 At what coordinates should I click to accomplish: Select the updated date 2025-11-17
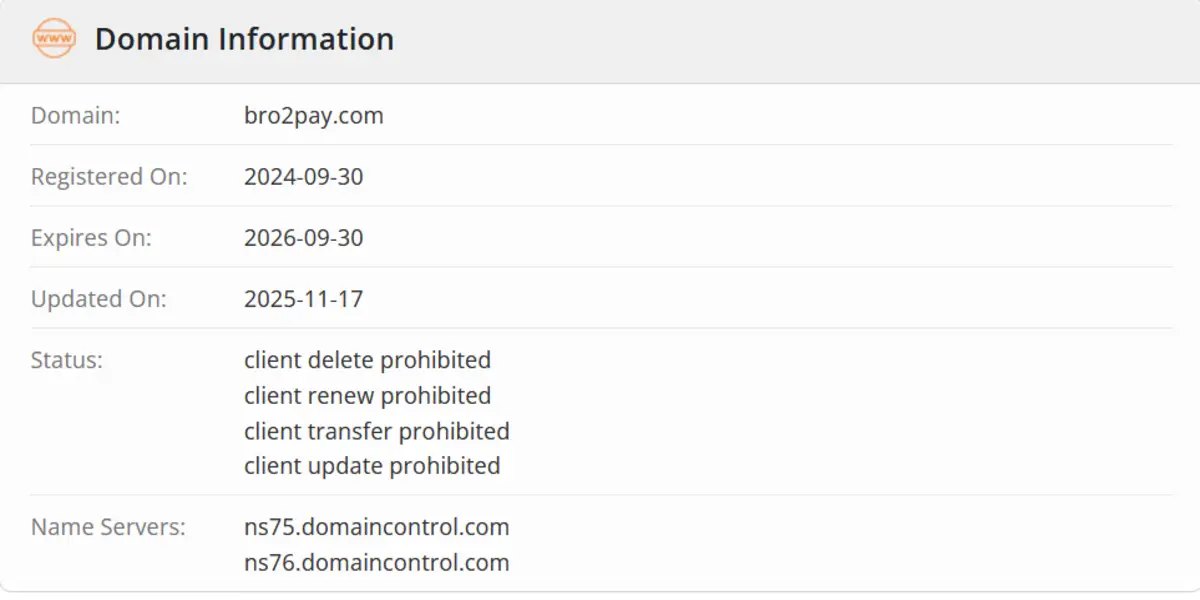(x=303, y=299)
